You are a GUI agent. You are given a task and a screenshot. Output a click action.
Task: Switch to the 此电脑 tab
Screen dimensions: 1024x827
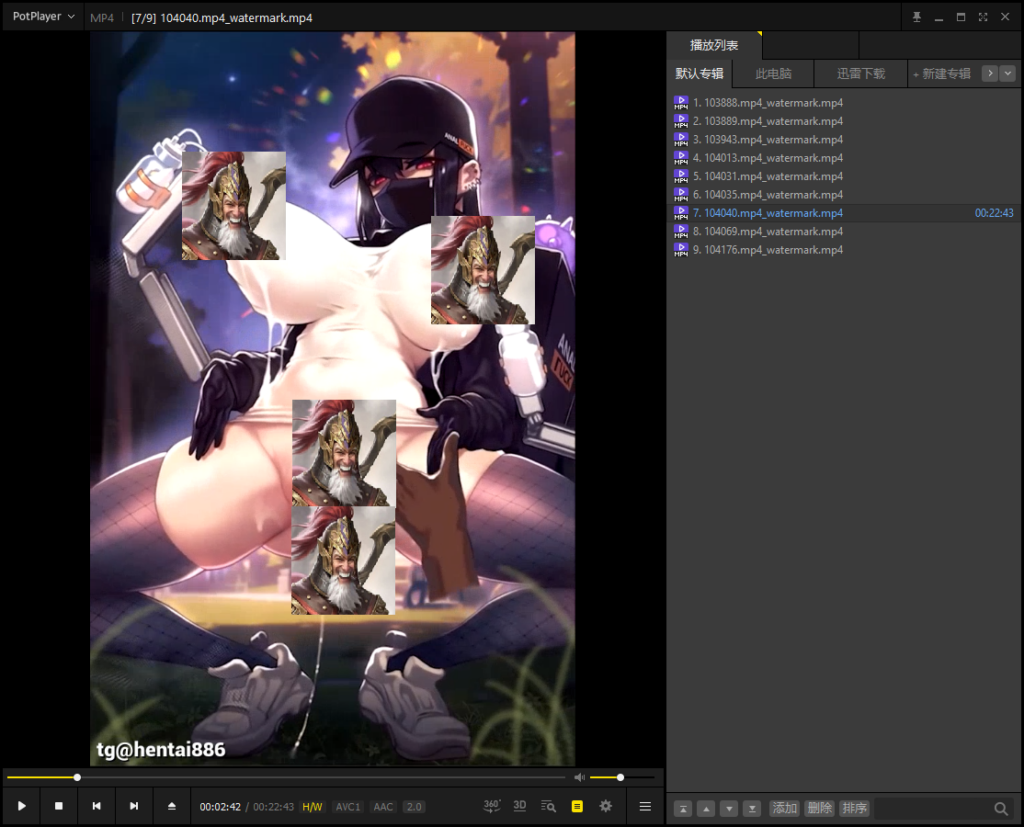tap(774, 73)
